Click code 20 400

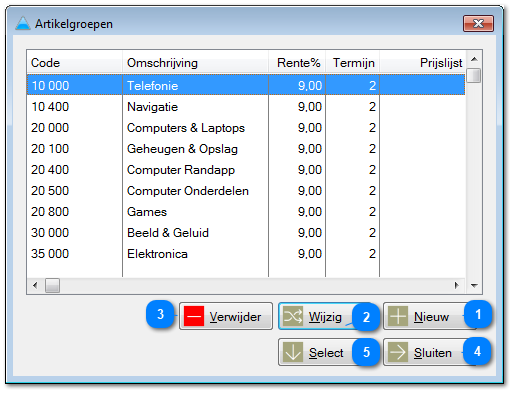point(50,170)
